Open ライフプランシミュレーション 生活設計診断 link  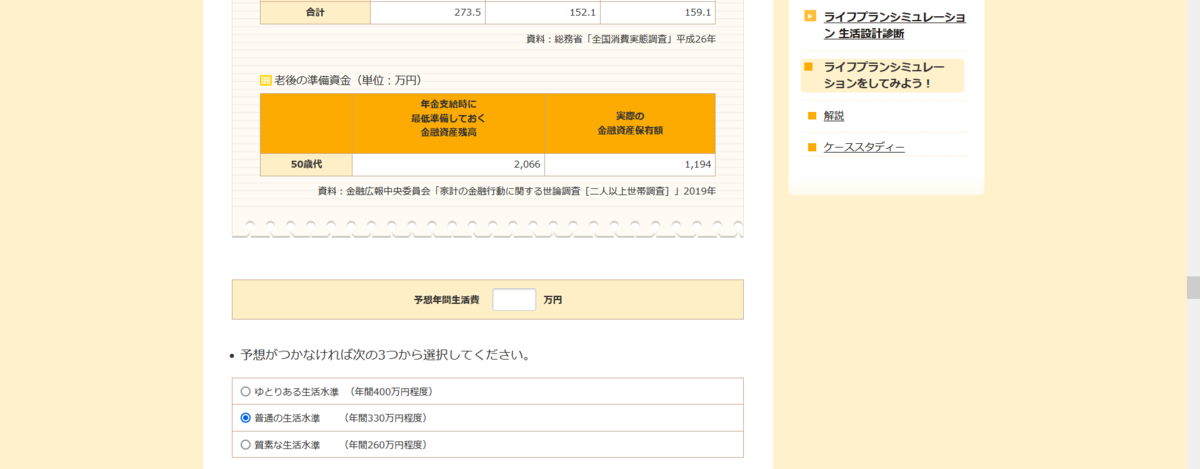pos(894,25)
